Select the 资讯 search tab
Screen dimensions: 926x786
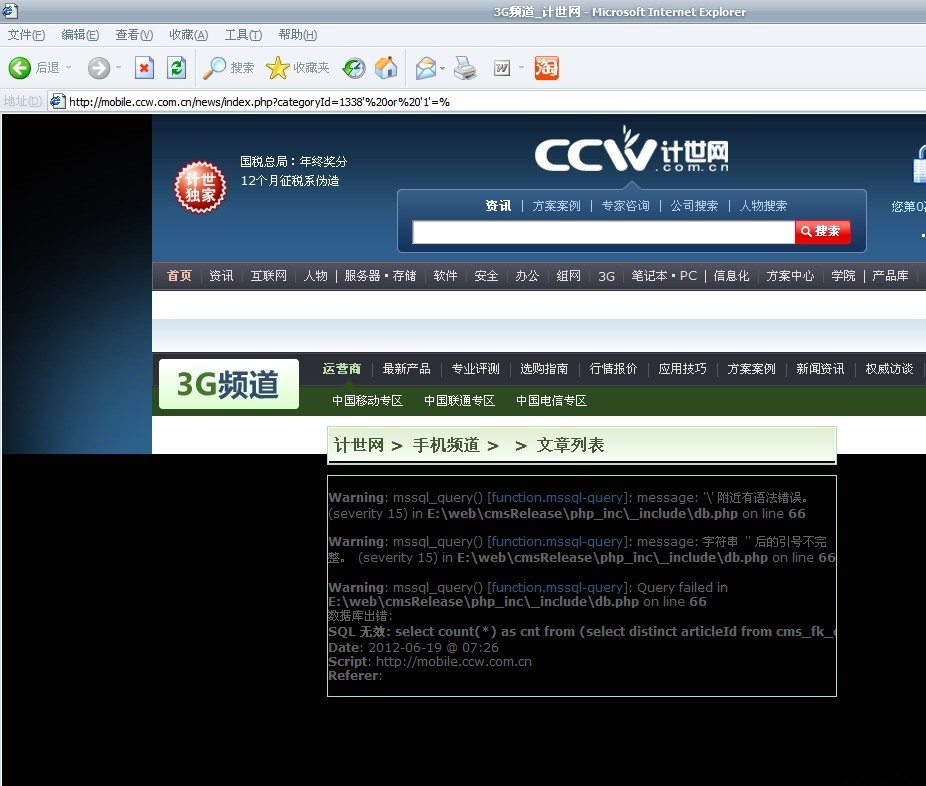(498, 206)
